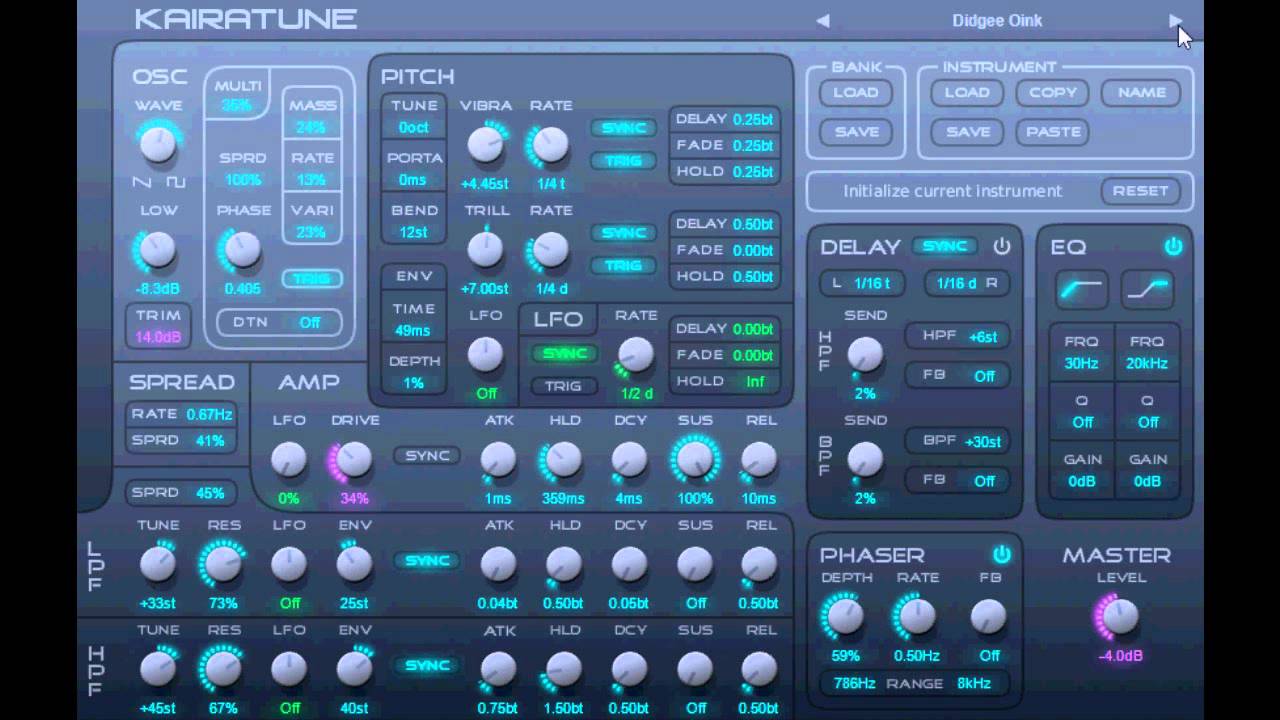Image resolution: width=1280 pixels, height=720 pixels.
Task: Select the sawtooth waveform icon in OSC
Action: 142,182
